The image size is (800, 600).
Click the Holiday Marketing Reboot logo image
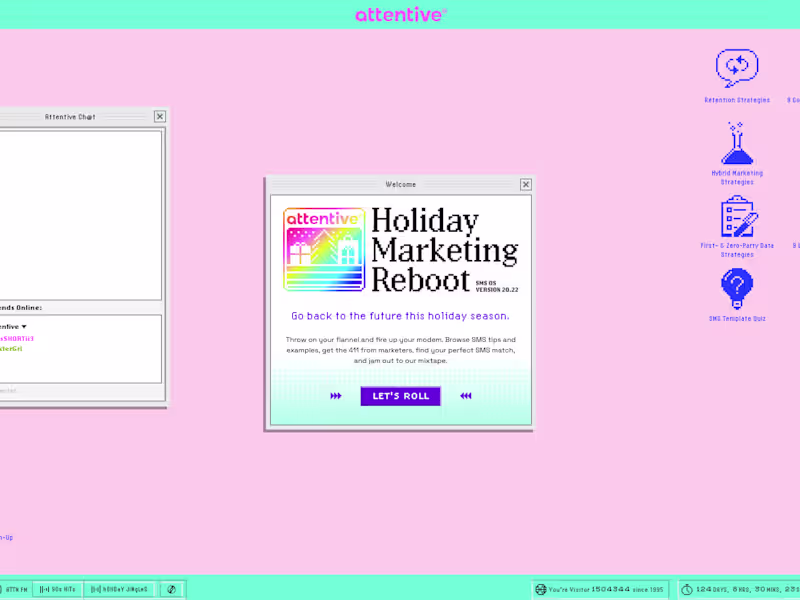click(324, 249)
